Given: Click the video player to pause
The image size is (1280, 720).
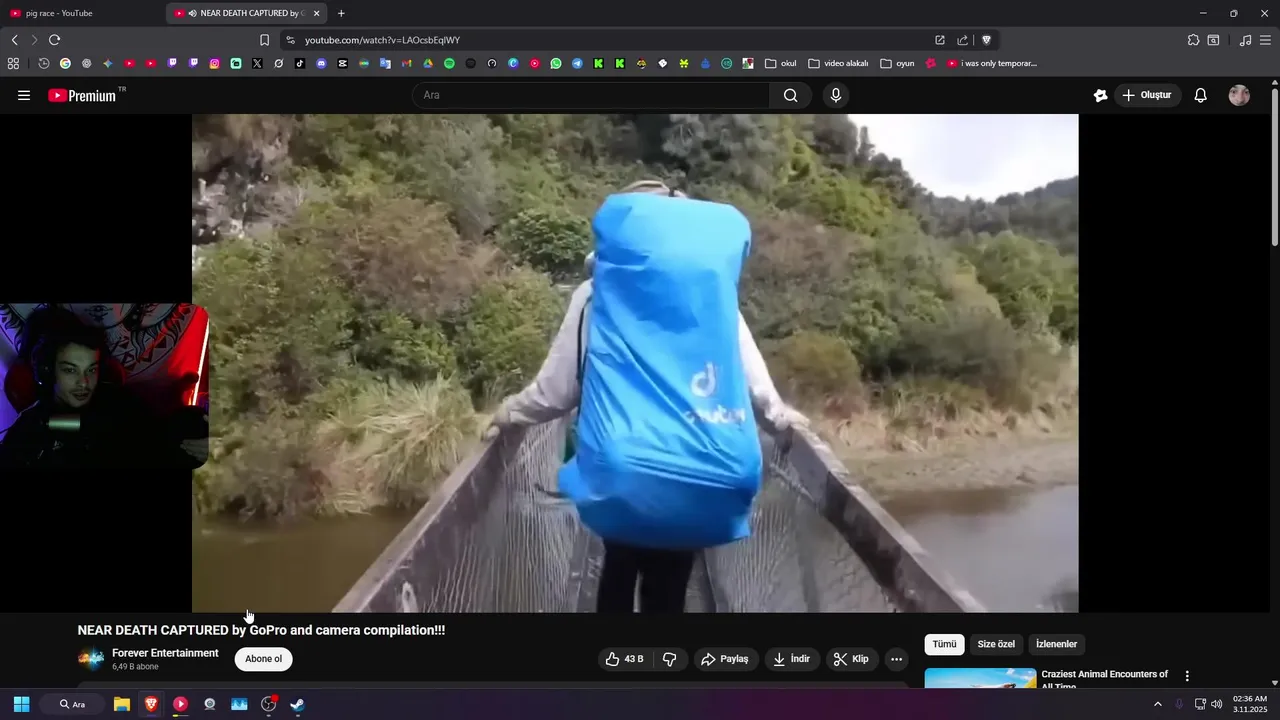Looking at the screenshot, I should (635, 362).
